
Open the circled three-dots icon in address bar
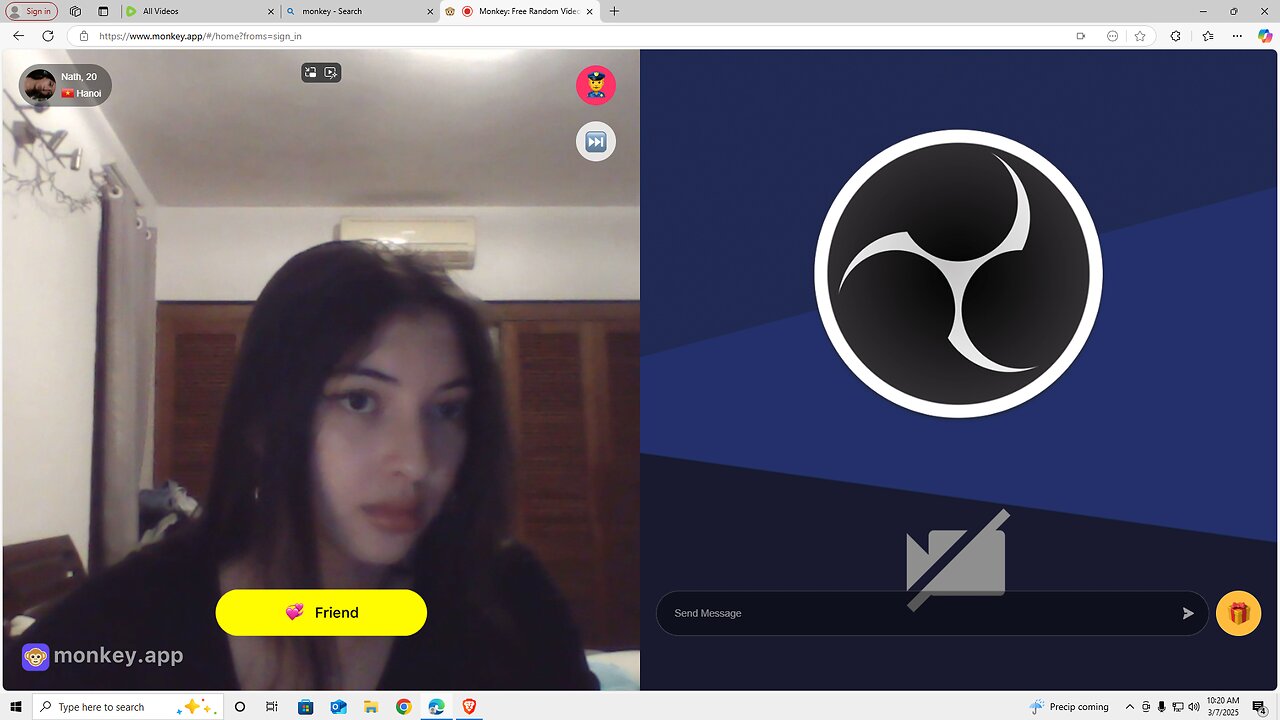1112,35
